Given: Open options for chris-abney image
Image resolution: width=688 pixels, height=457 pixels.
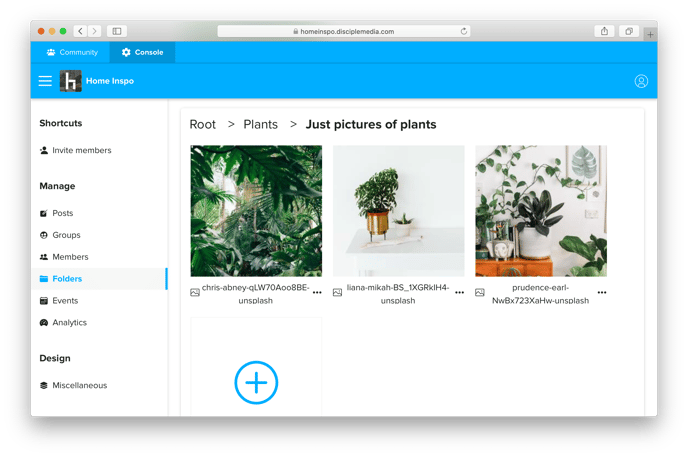Looking at the screenshot, I should [x=317, y=293].
